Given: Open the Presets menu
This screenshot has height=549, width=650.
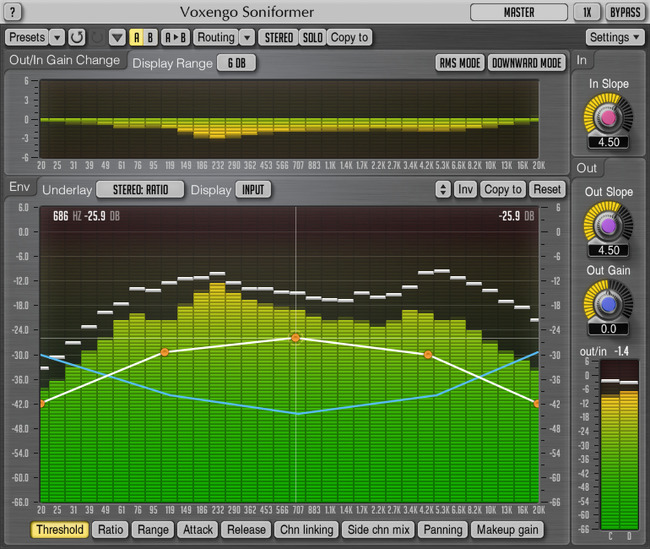Looking at the screenshot, I should 27,38.
